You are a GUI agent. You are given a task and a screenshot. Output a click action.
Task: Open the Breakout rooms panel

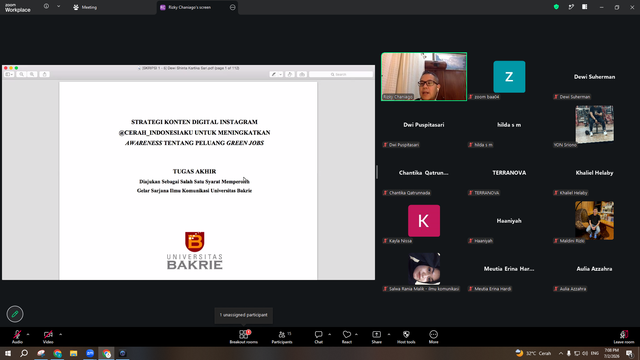[243, 337]
